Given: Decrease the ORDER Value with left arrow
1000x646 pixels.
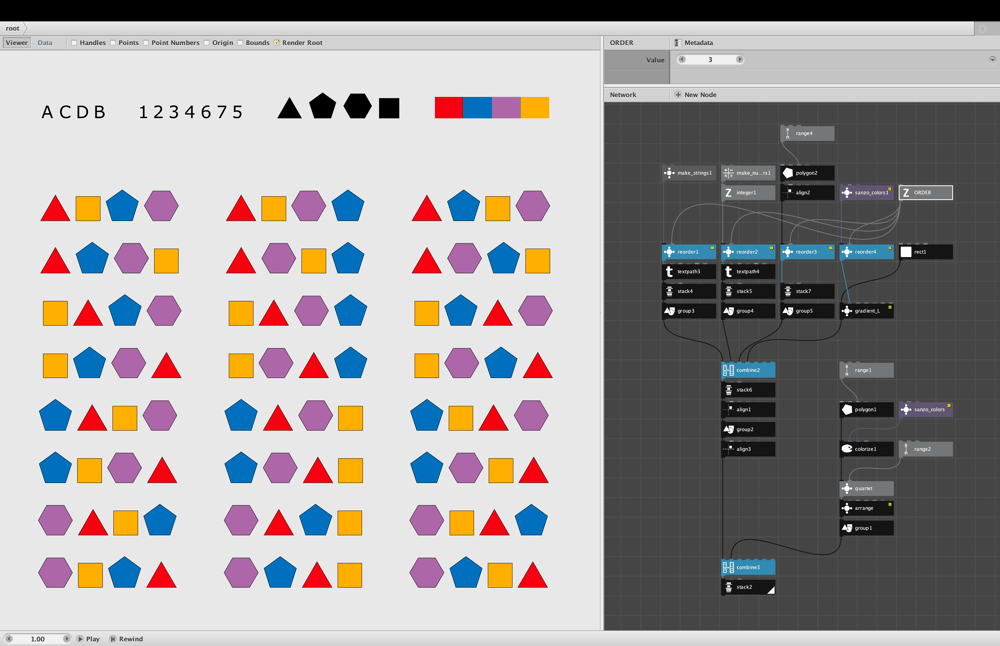Looking at the screenshot, I should click(x=682, y=59).
